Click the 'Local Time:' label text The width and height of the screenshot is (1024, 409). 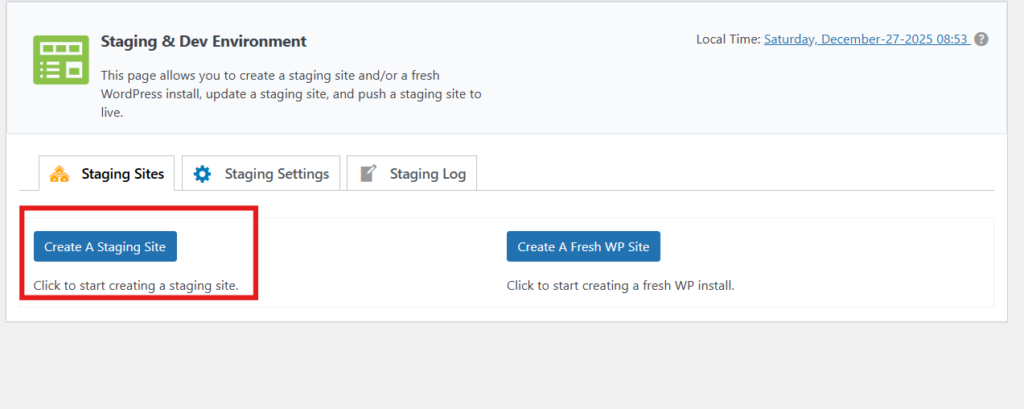[x=728, y=40]
